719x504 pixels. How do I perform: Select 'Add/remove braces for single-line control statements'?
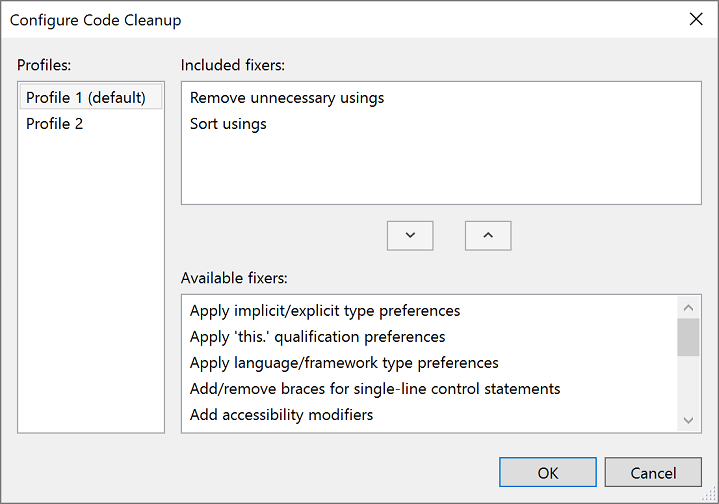[x=375, y=389]
